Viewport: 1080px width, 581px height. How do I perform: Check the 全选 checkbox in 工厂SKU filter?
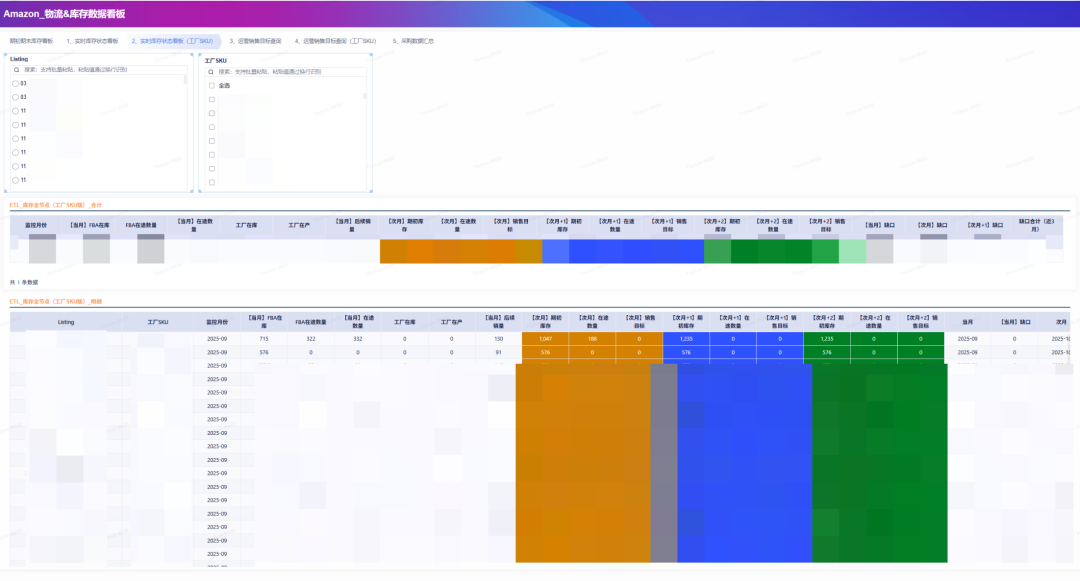click(x=212, y=86)
